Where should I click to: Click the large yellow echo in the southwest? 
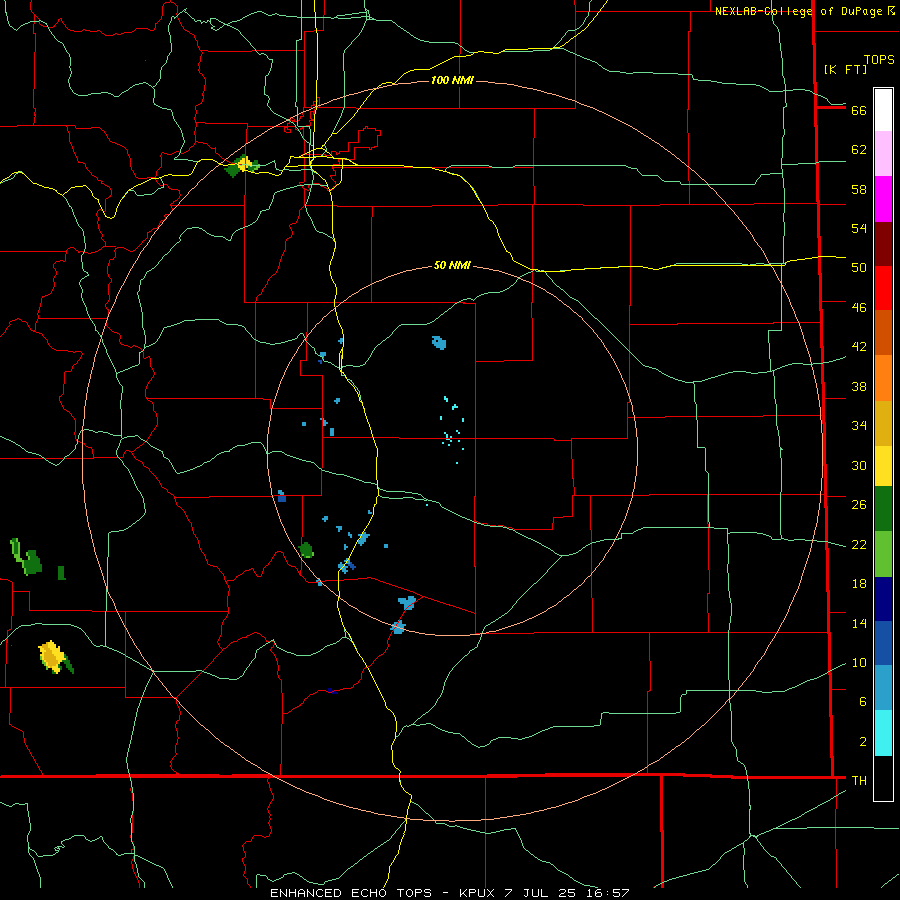[53, 657]
